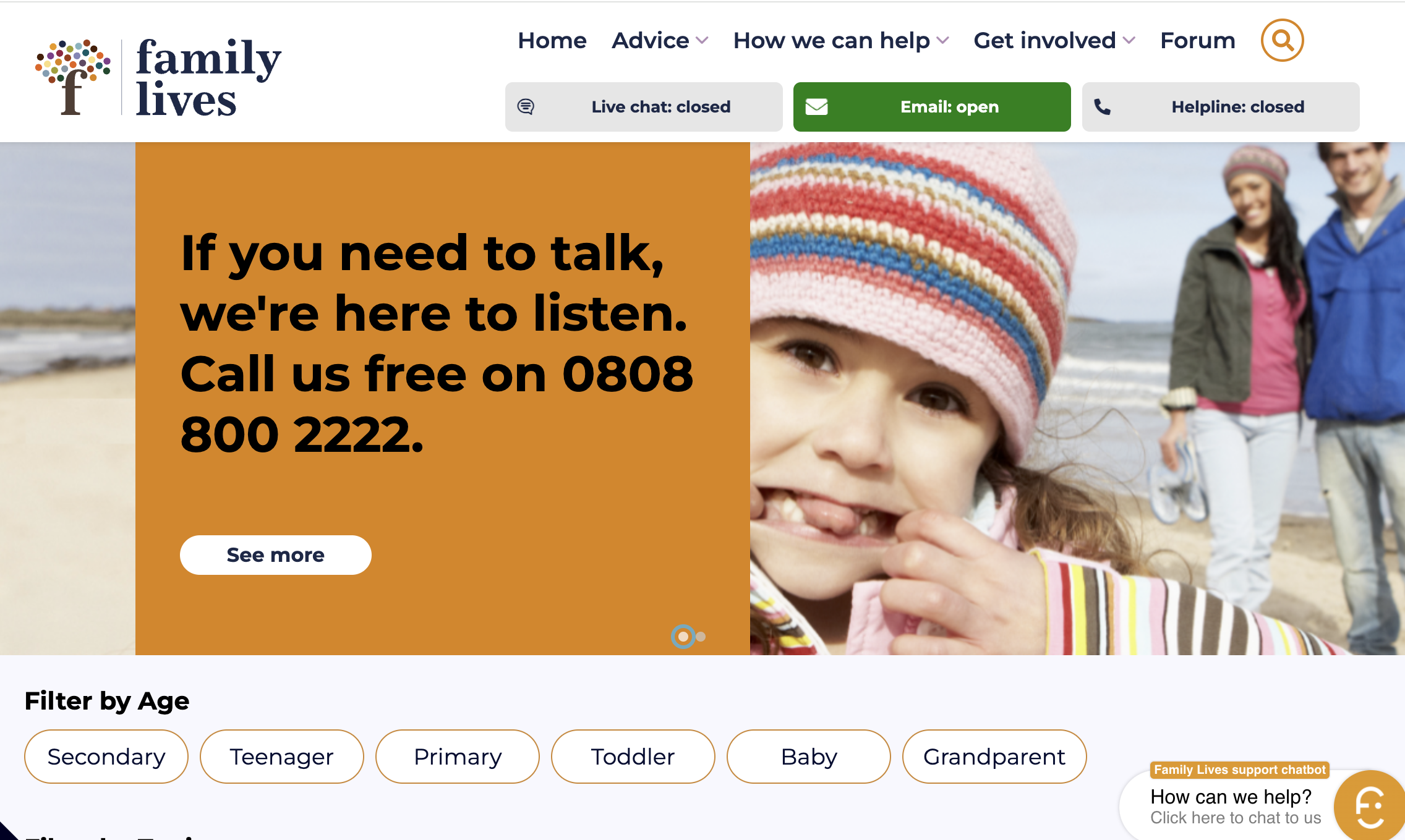The height and width of the screenshot is (840, 1405).
Task: Toggle the Secondary age filter
Action: pos(106,757)
